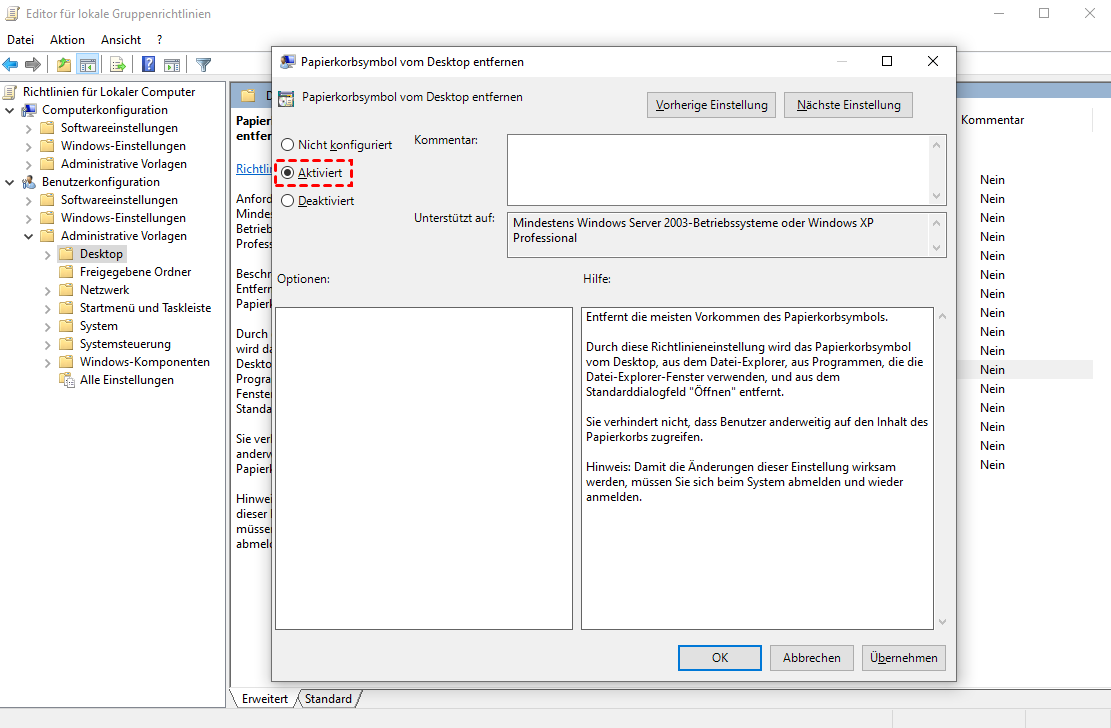This screenshot has height=728, width=1111.
Task: Select the 'Nicht konfiguriert' radio button
Action: (x=288, y=145)
